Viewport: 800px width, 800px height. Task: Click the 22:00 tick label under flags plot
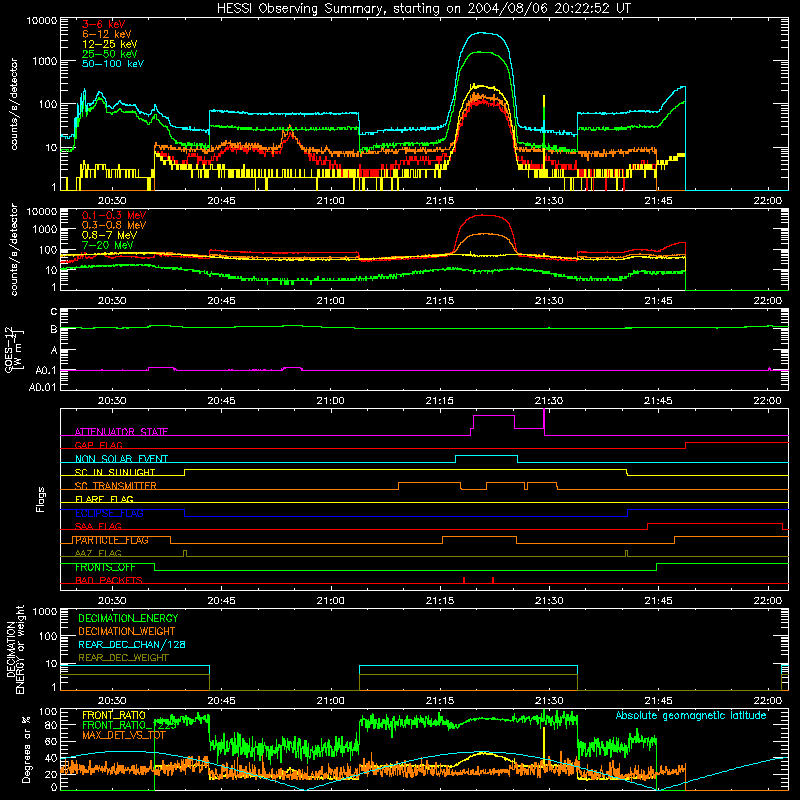[767, 601]
